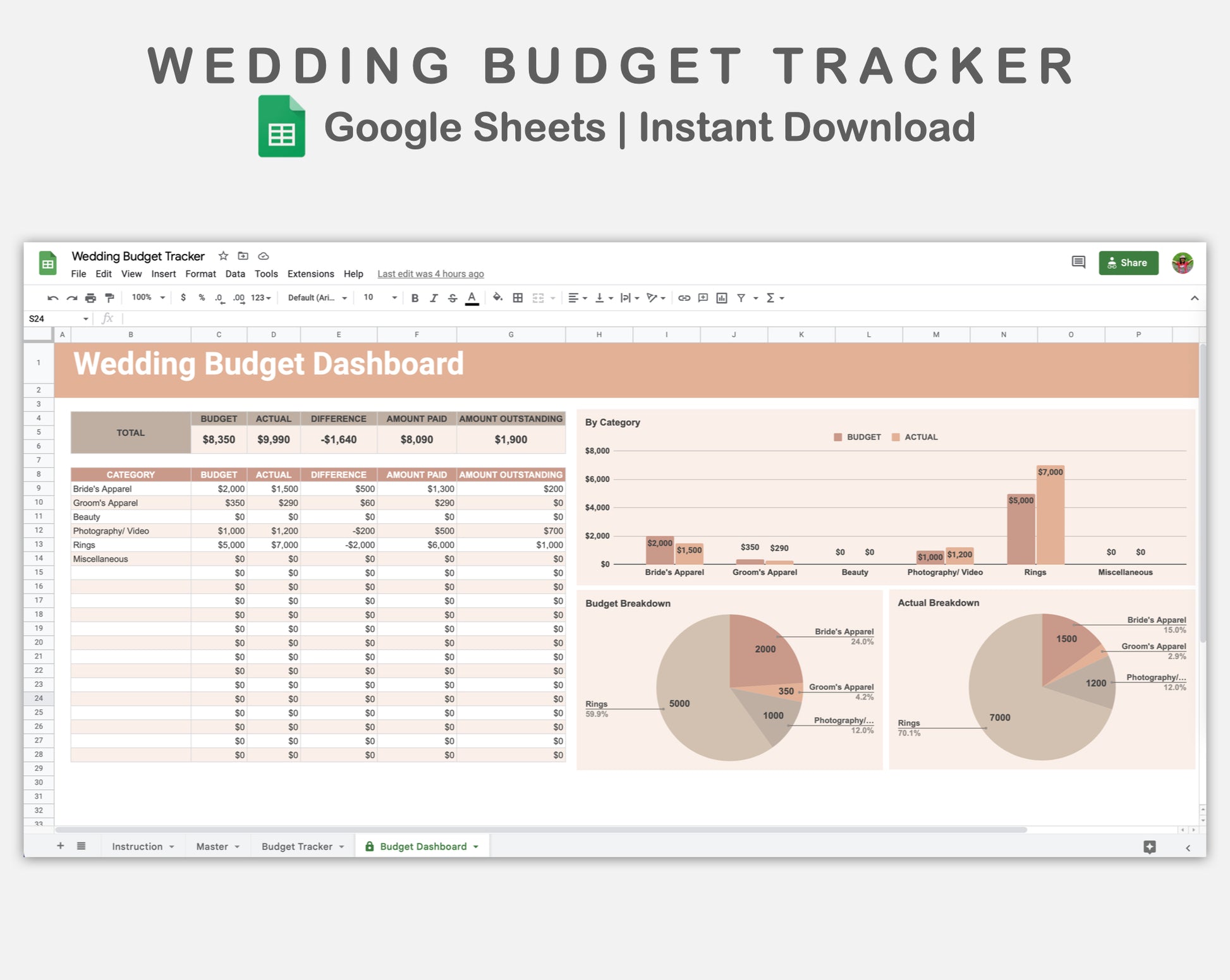
Task: Open the Format menu
Action: tap(200, 274)
